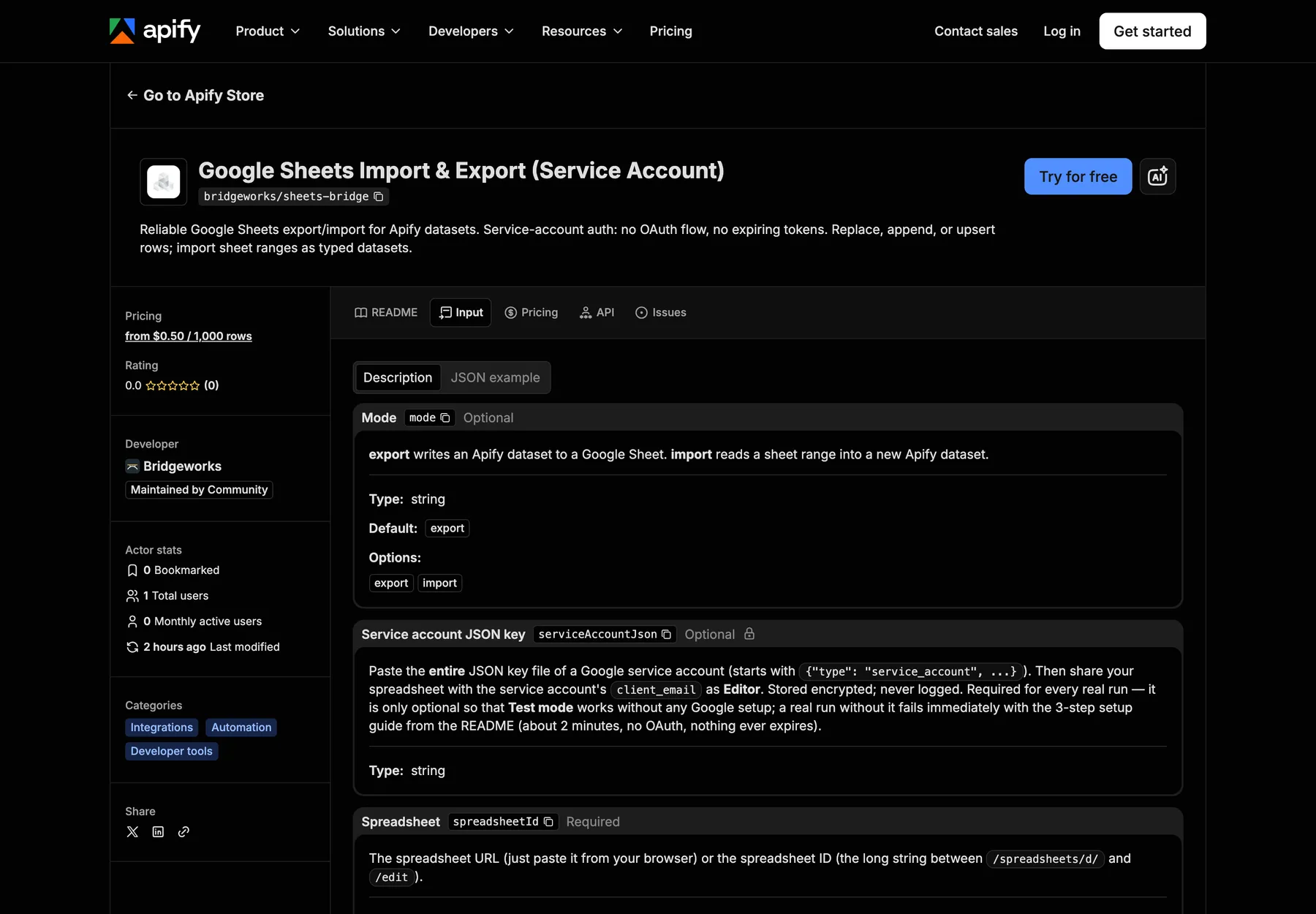Open the AI assistant icon button
The width and height of the screenshot is (1316, 914).
pos(1158,176)
